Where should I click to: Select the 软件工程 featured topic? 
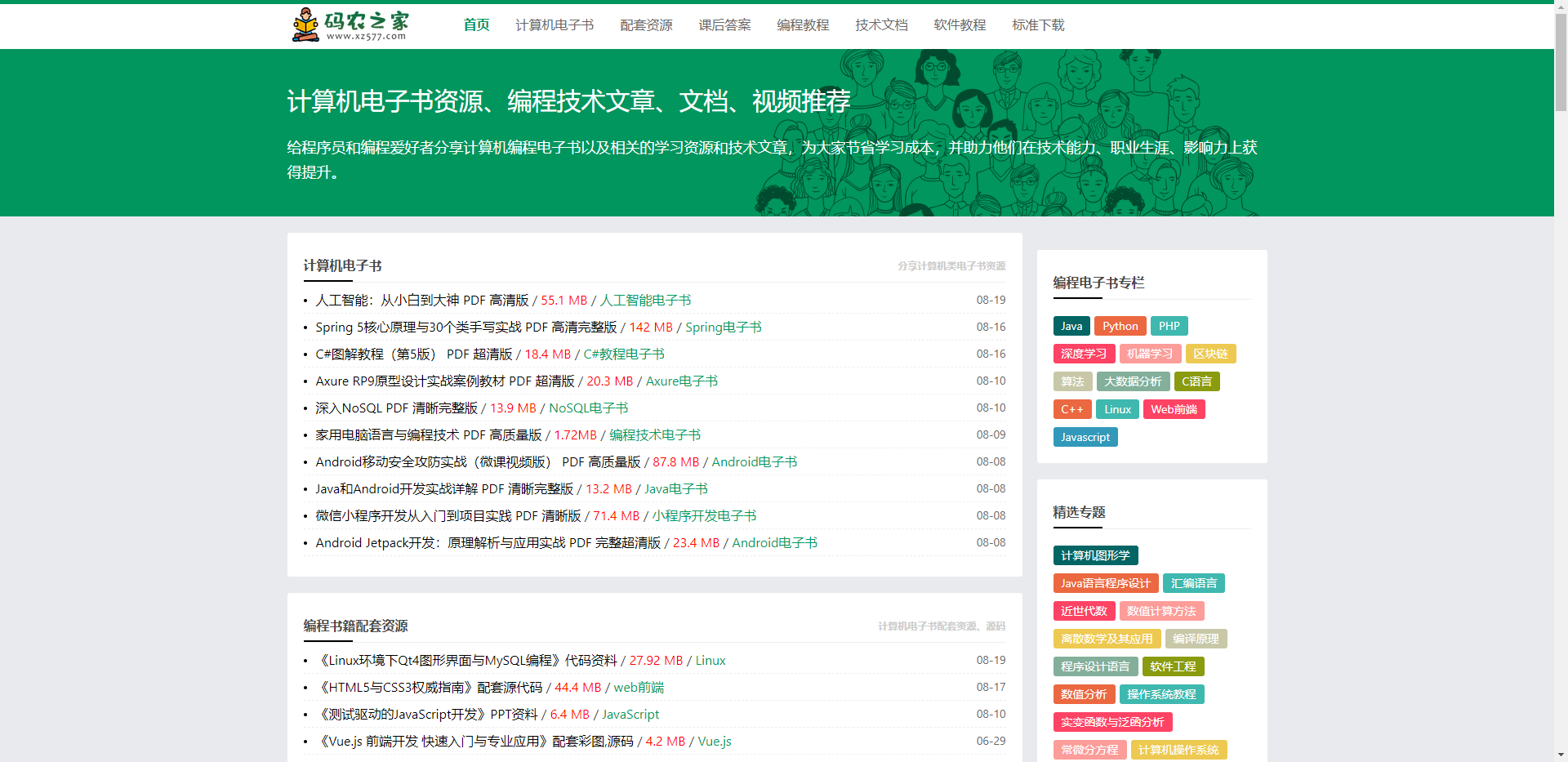tap(1173, 666)
